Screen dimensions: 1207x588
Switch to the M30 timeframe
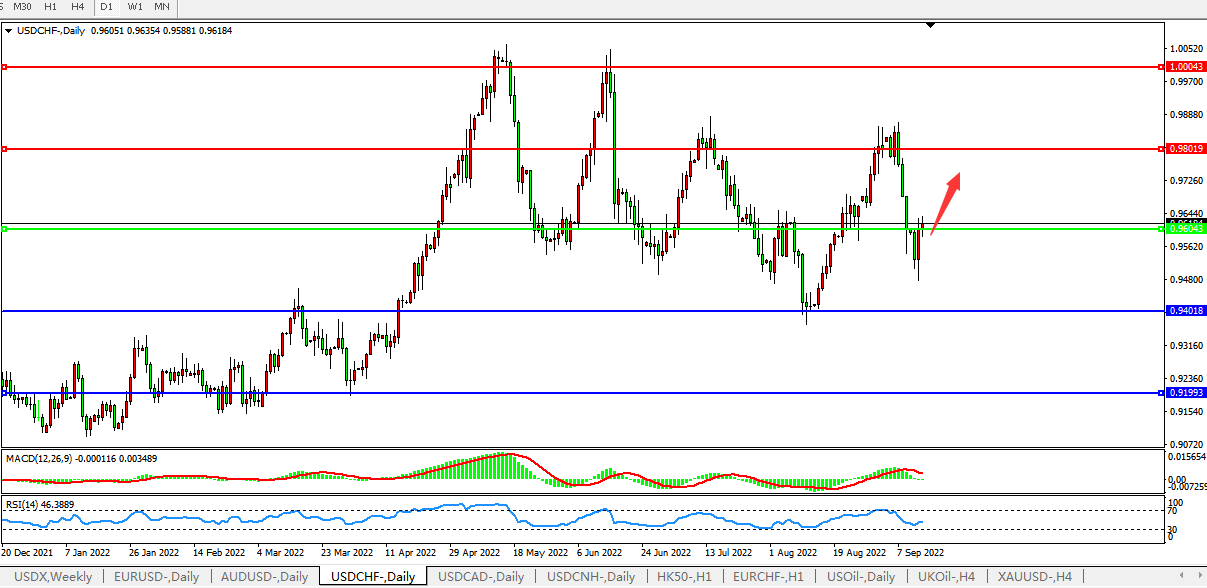click(x=22, y=7)
